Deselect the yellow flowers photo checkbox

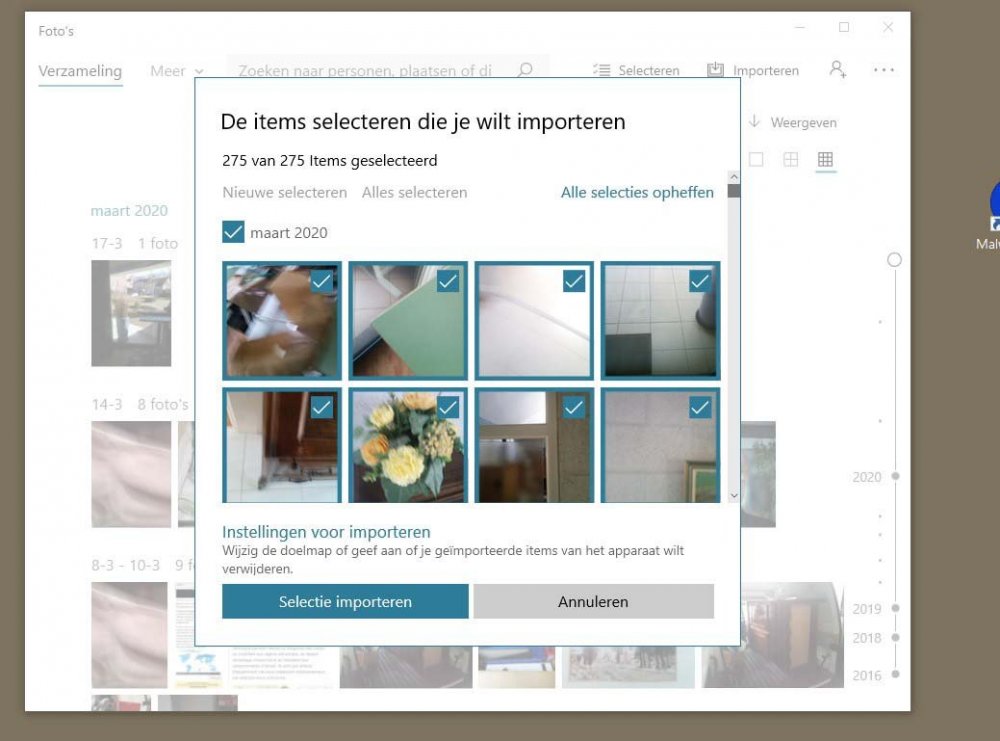(x=448, y=407)
